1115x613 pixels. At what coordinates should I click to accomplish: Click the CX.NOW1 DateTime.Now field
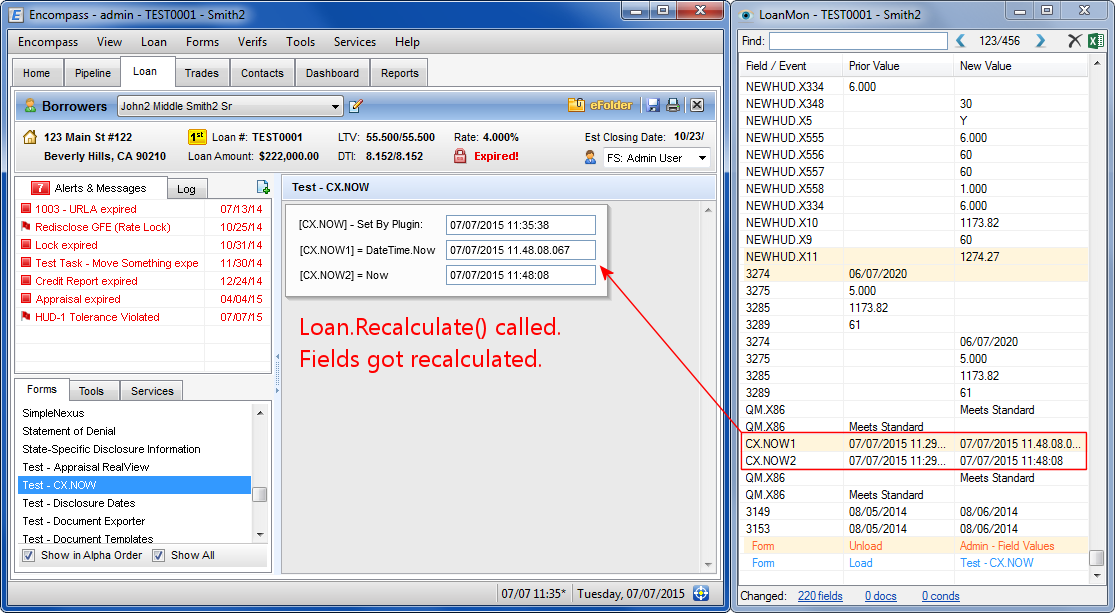point(521,250)
